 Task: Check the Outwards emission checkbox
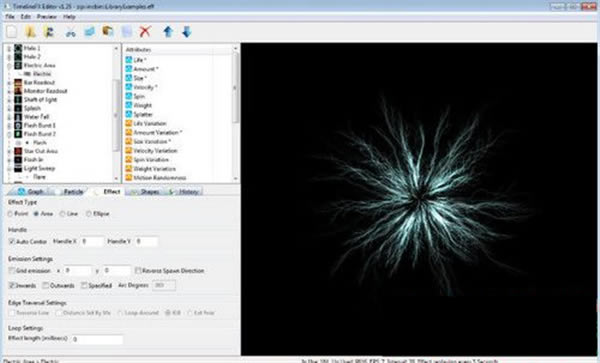click(x=46, y=285)
